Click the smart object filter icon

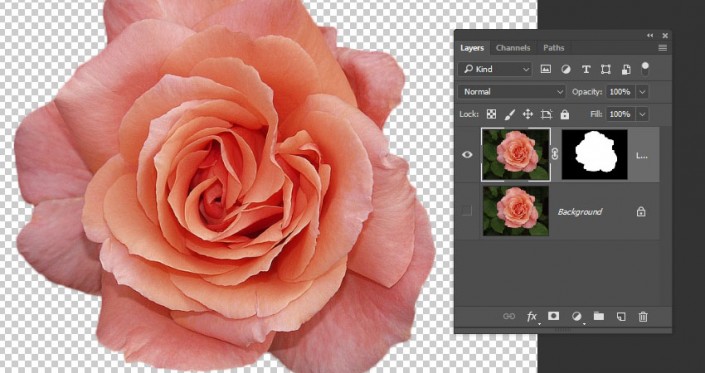pyautogui.click(x=626, y=69)
